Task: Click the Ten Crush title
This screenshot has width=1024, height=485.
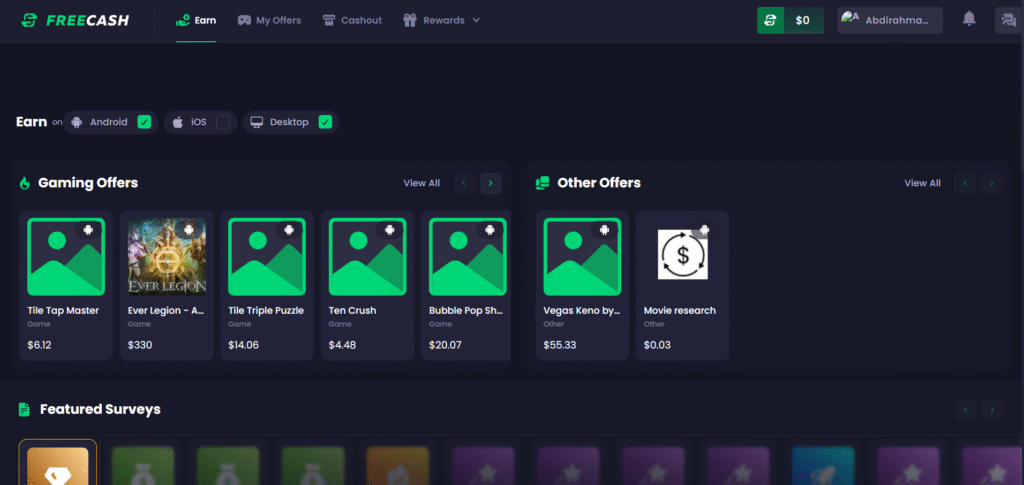Action: pyautogui.click(x=353, y=311)
